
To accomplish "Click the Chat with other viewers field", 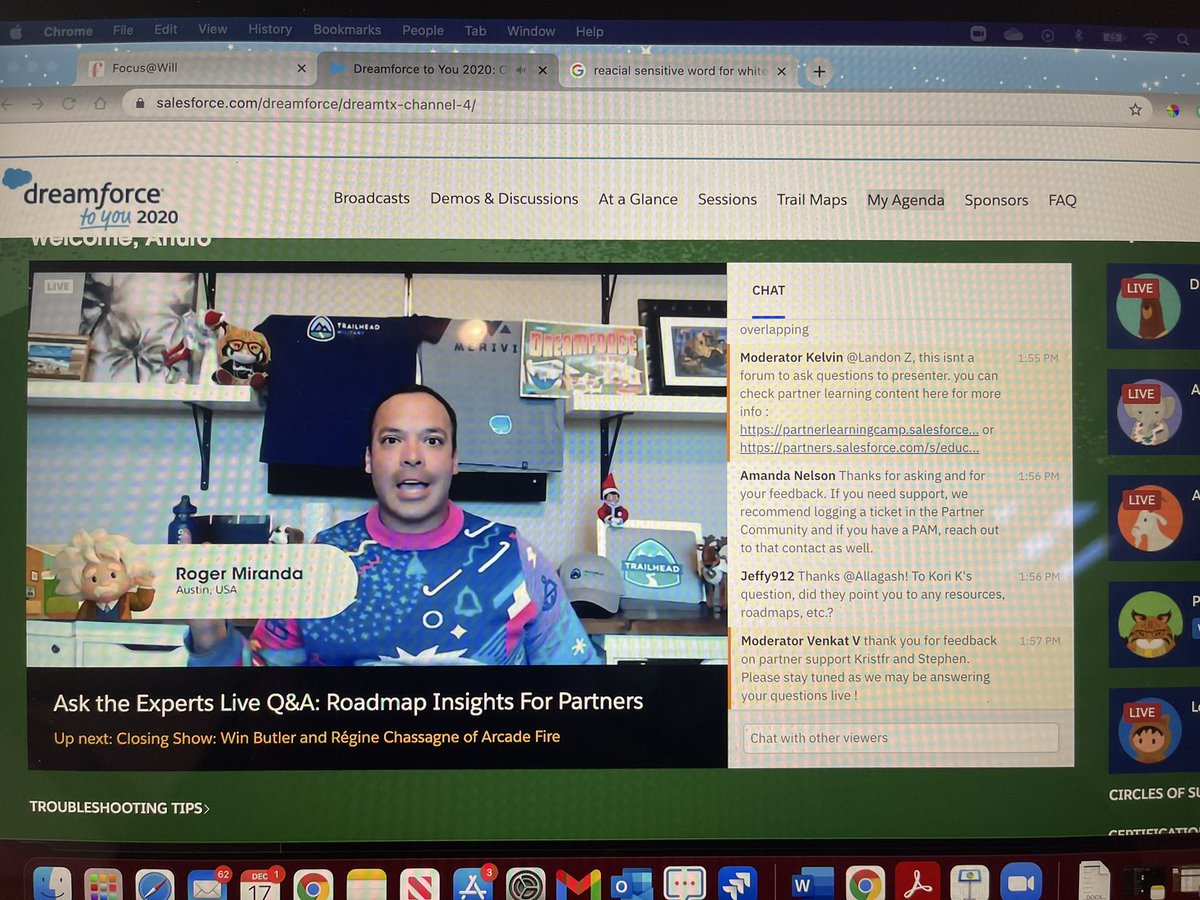I will (900, 738).
